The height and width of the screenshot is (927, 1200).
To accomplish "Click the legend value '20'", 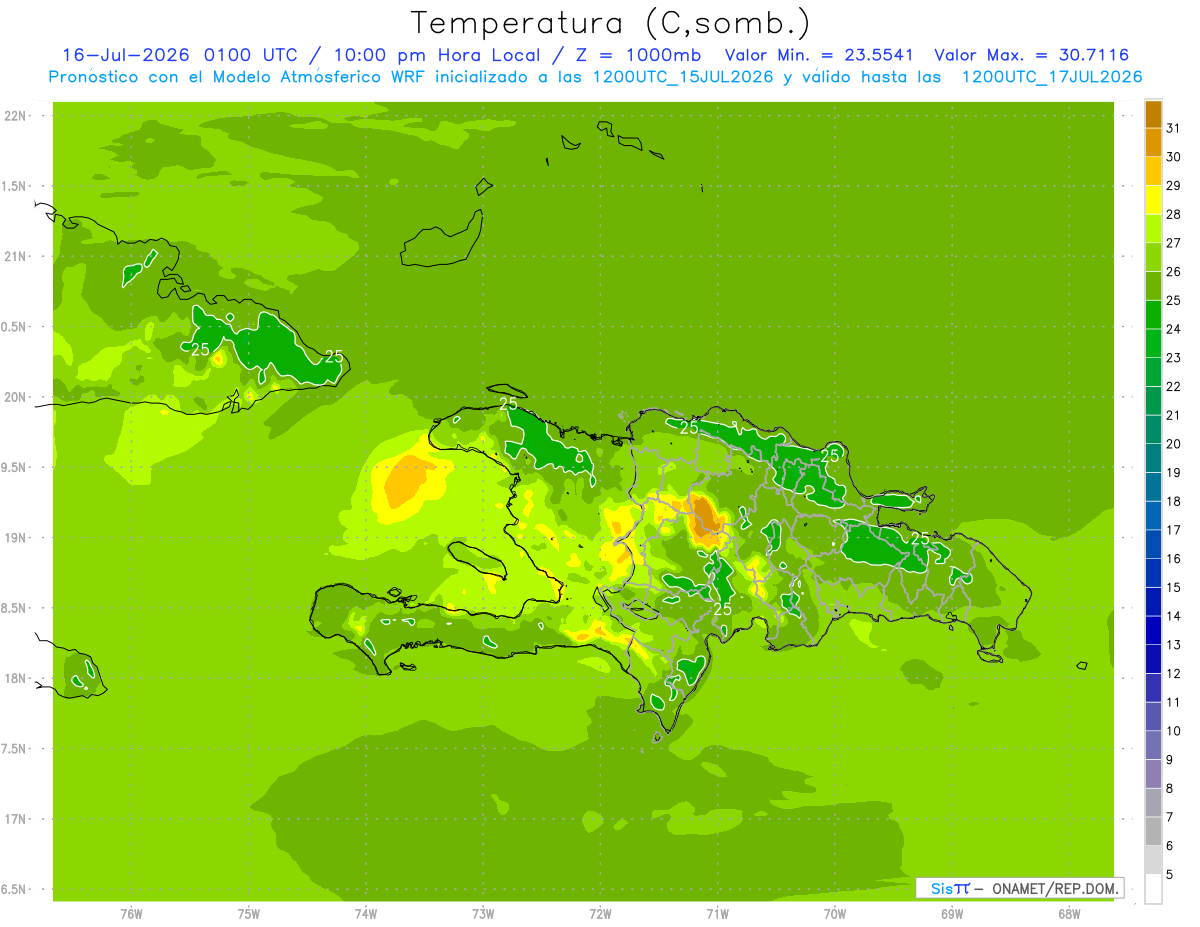I will (1173, 444).
